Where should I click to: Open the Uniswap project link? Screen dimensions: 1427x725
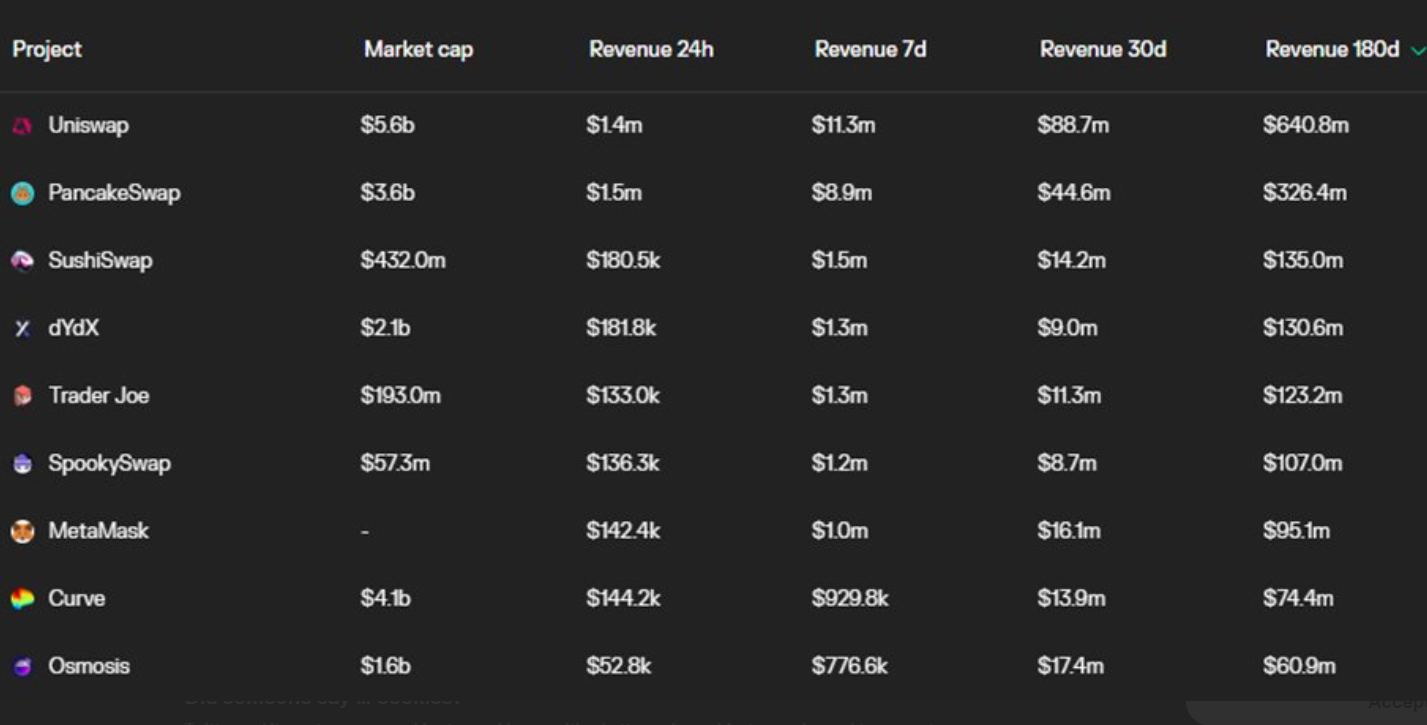tap(88, 126)
